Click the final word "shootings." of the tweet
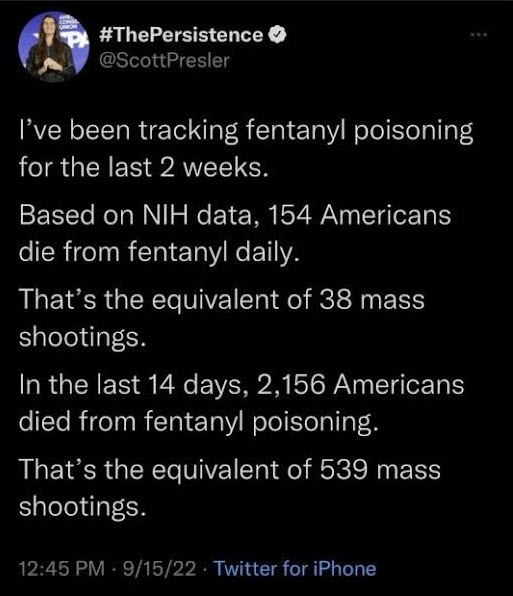Viewport: 513px width, 596px height. pyautogui.click(x=82, y=507)
